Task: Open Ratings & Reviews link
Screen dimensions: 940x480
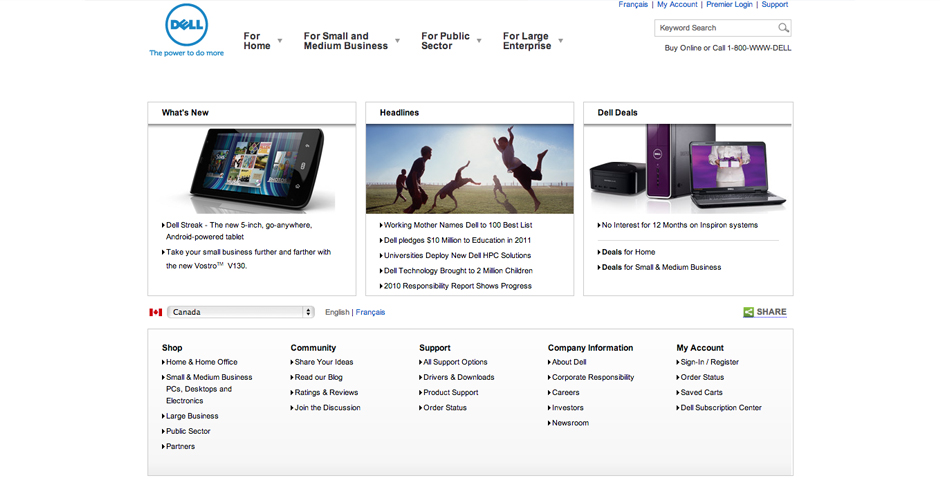Action: pyautogui.click(x=326, y=393)
